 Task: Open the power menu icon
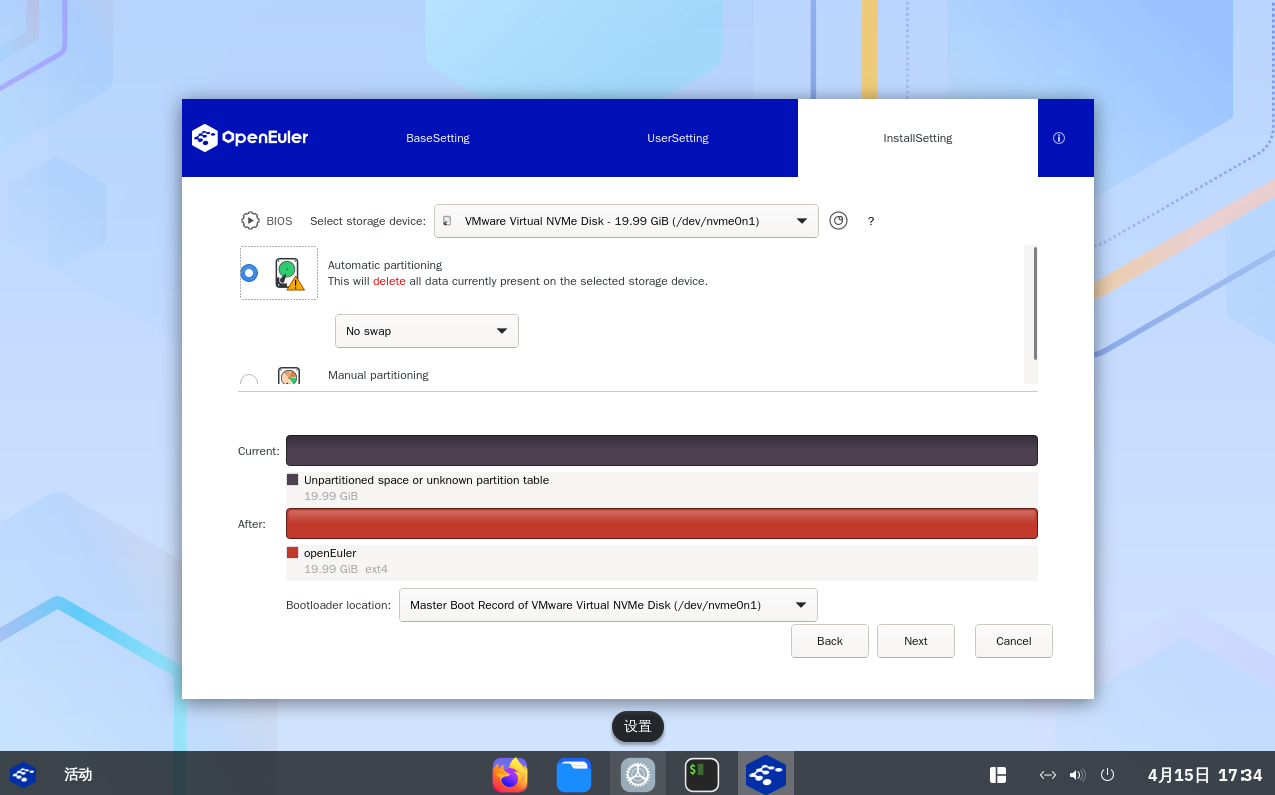point(1107,775)
